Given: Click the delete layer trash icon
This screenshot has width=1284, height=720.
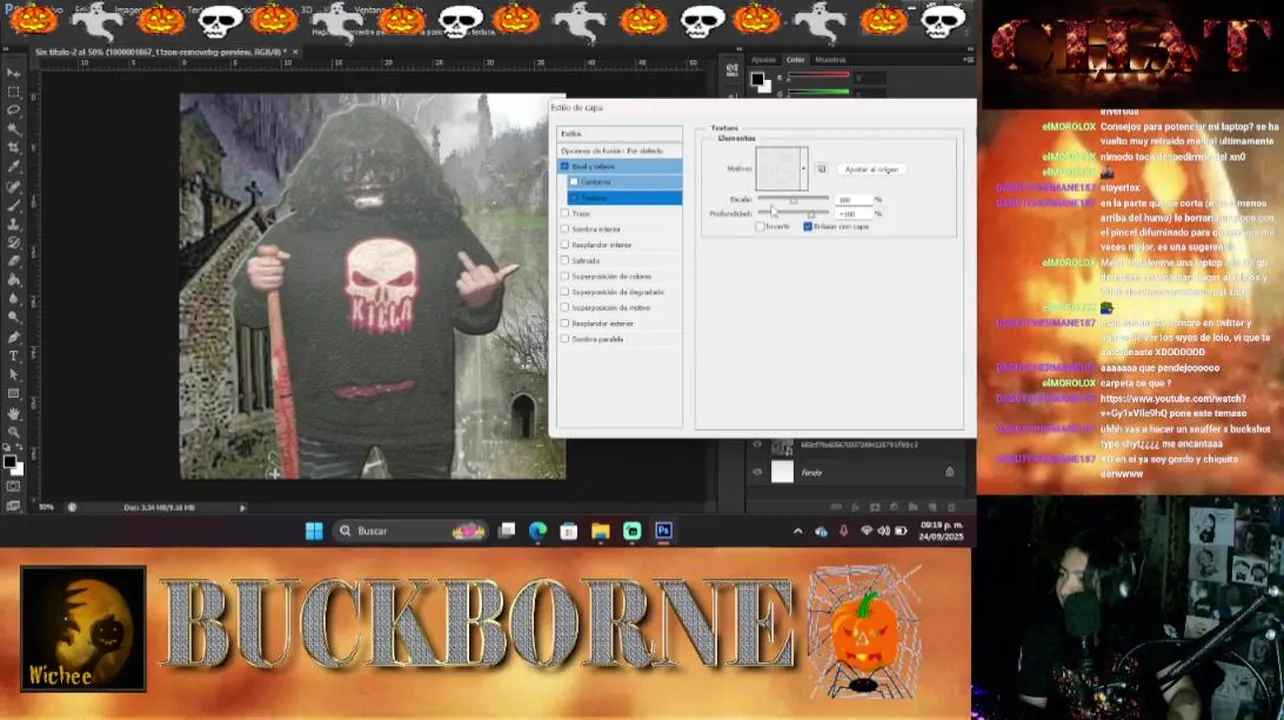Looking at the screenshot, I should (x=951, y=507).
